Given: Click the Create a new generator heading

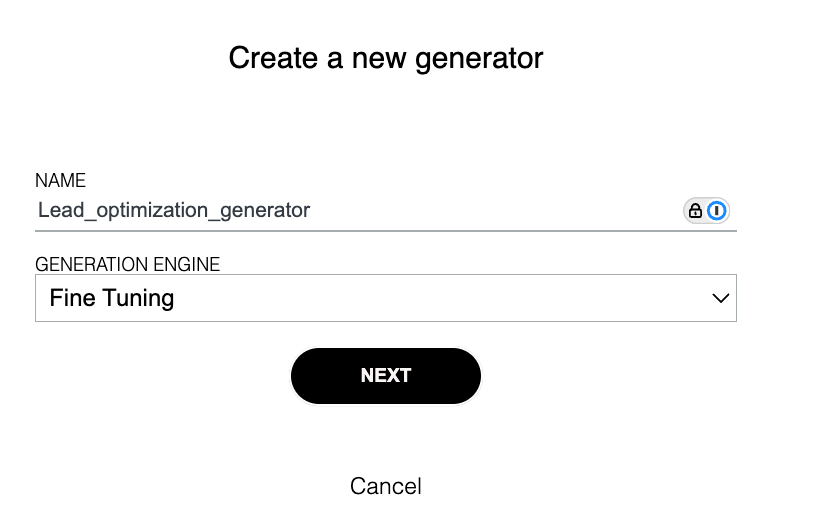Looking at the screenshot, I should pos(385,58).
